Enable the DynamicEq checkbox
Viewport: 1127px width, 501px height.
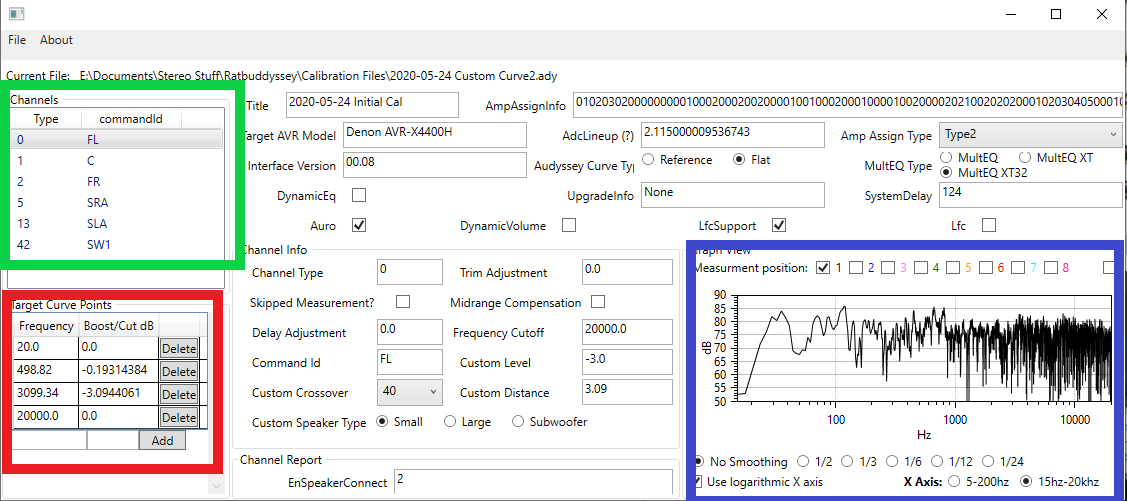pyautogui.click(x=359, y=196)
